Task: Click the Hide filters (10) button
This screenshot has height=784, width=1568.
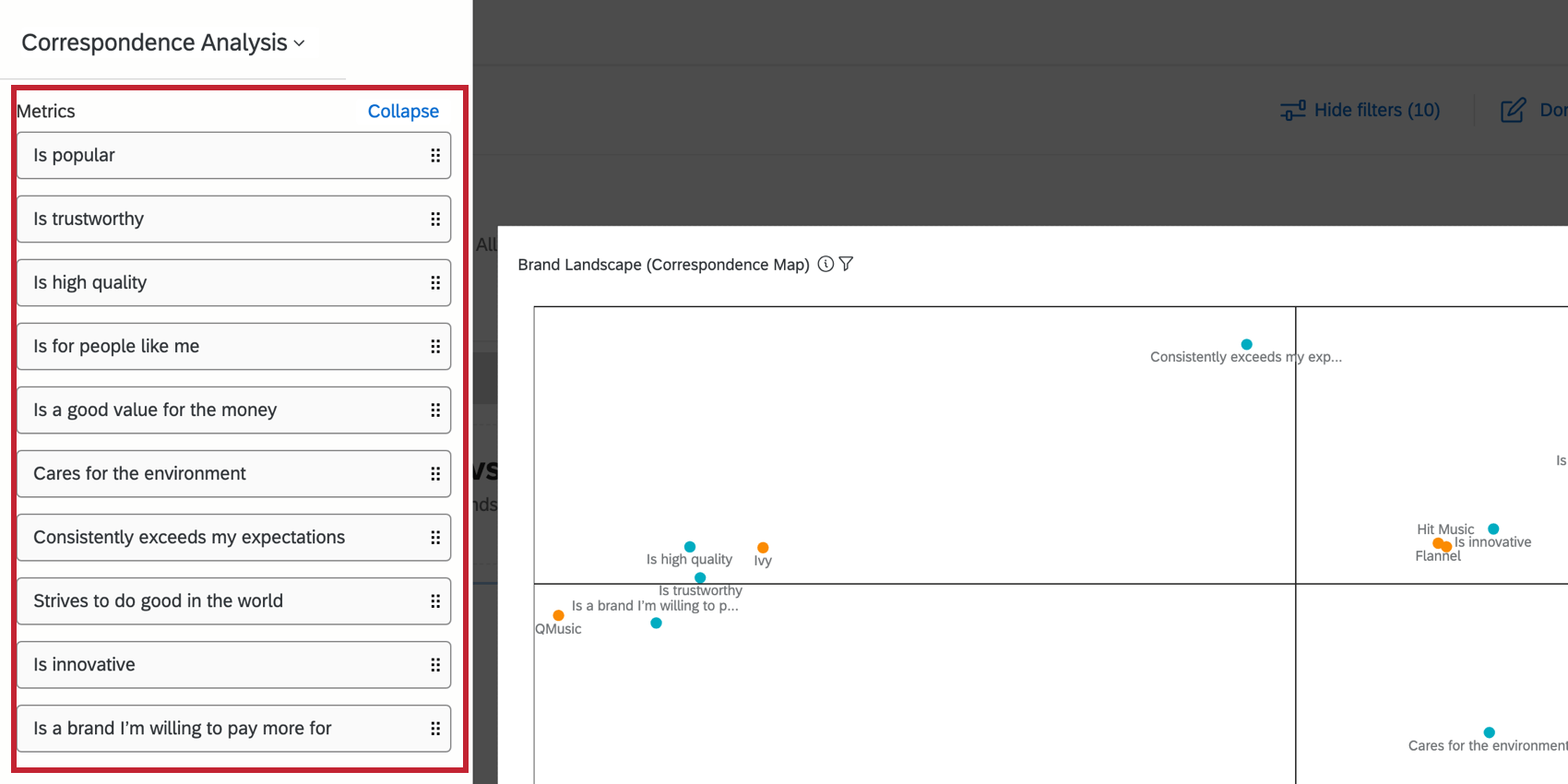Action: pos(1360,110)
